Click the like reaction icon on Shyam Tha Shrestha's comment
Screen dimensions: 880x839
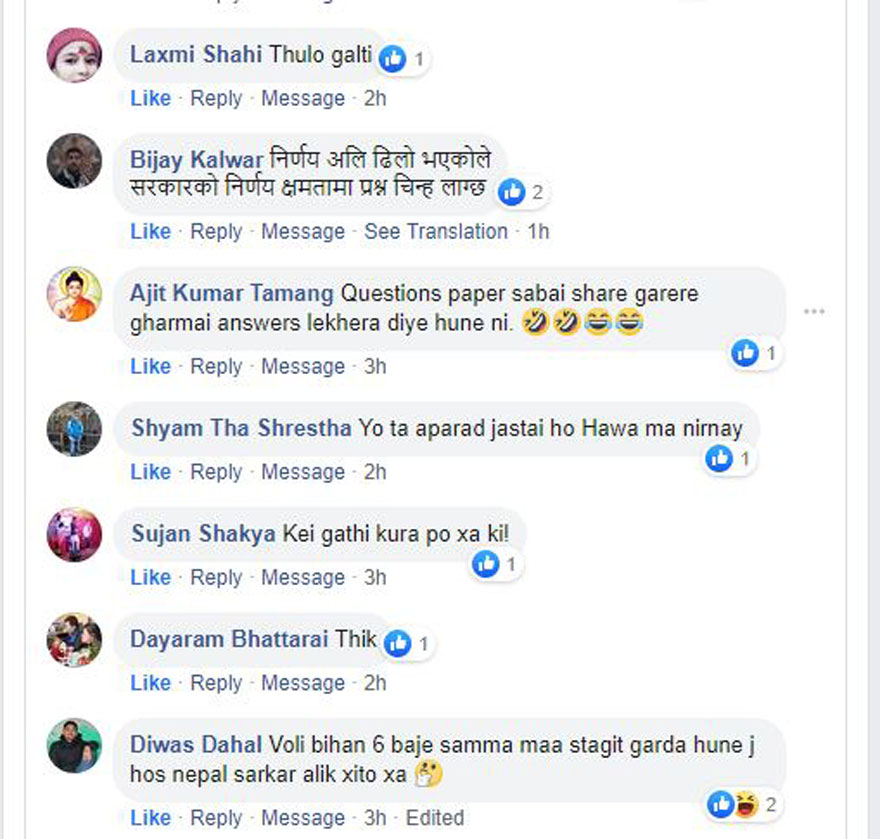click(719, 458)
